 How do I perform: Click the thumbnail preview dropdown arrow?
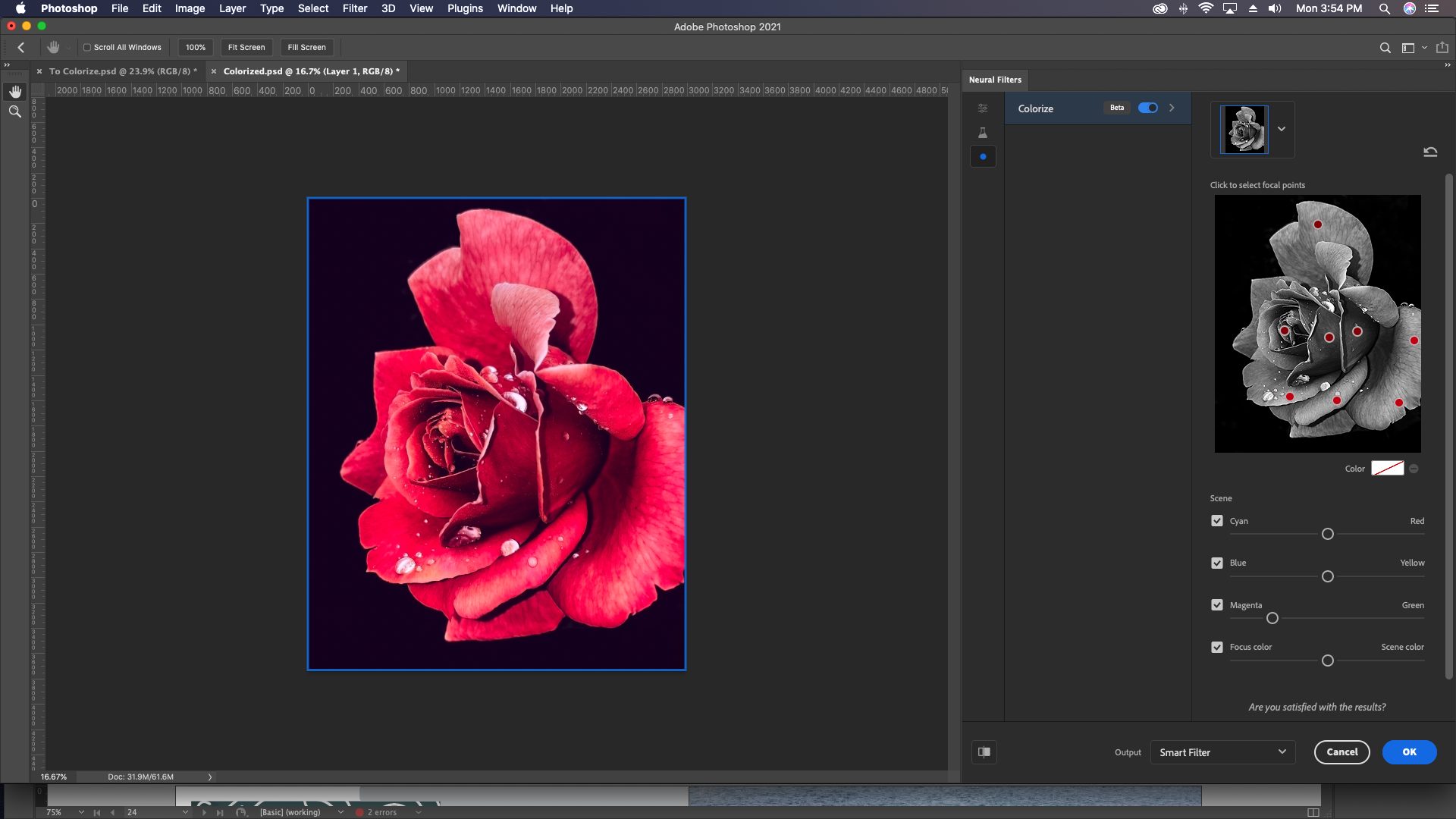click(x=1282, y=128)
